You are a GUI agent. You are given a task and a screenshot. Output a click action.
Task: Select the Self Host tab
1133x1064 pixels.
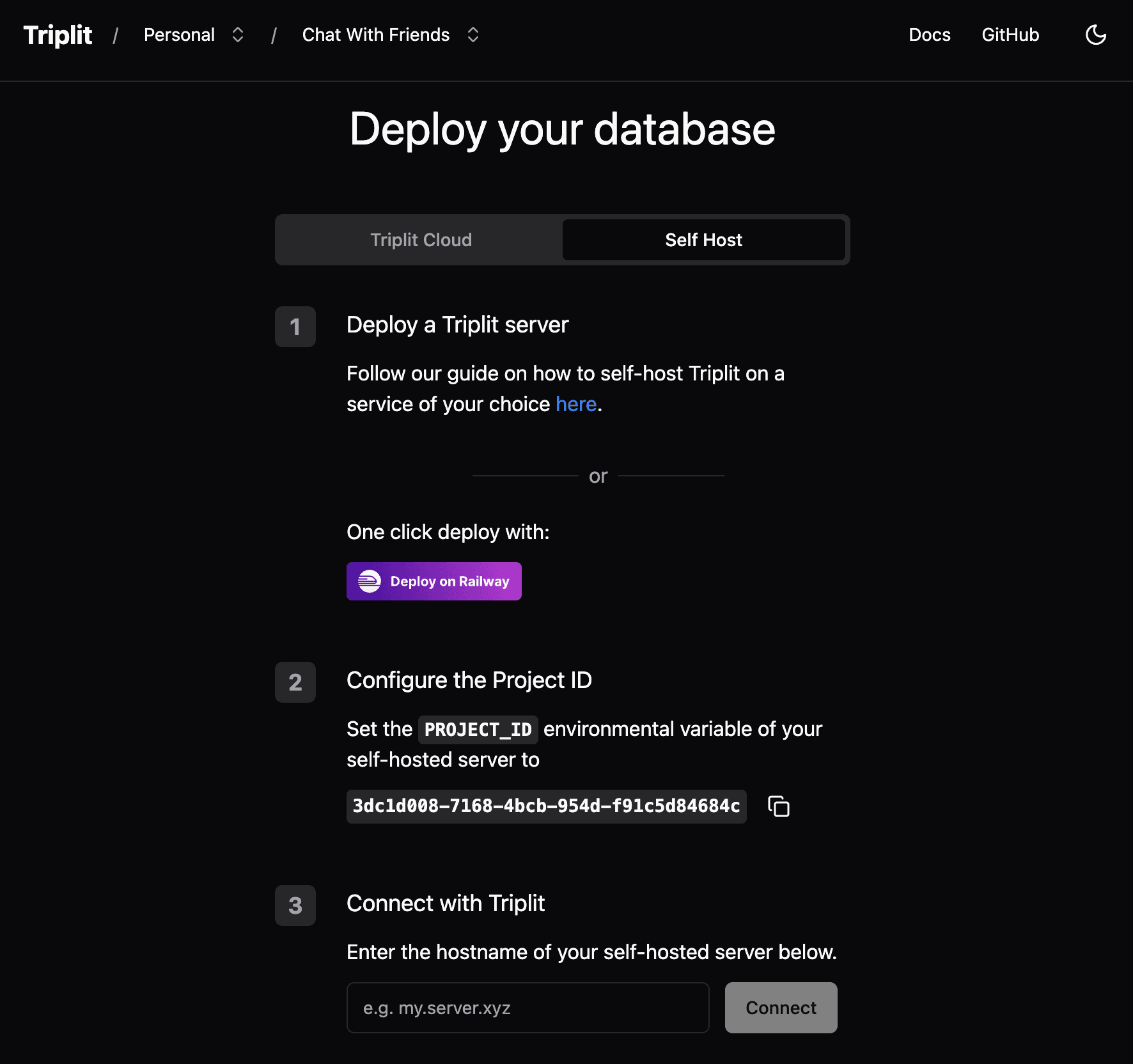coord(703,240)
